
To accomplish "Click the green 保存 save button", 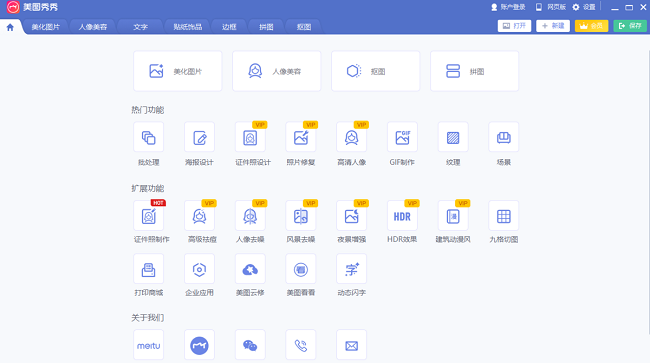I will pos(630,26).
